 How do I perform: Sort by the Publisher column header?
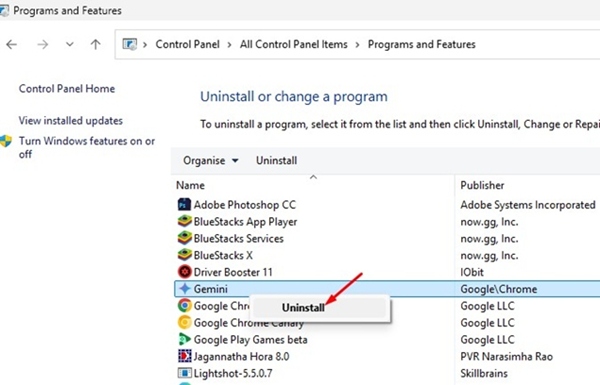coord(482,185)
